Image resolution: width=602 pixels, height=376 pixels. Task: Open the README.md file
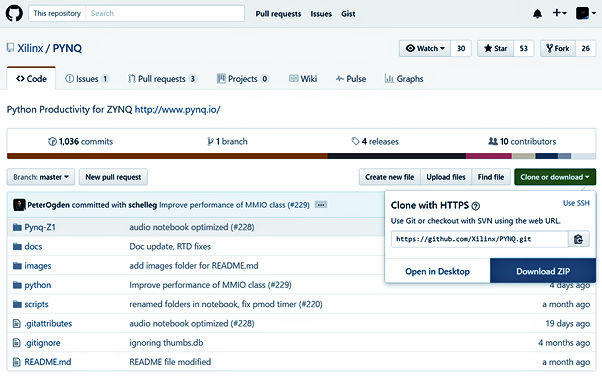[x=48, y=362]
